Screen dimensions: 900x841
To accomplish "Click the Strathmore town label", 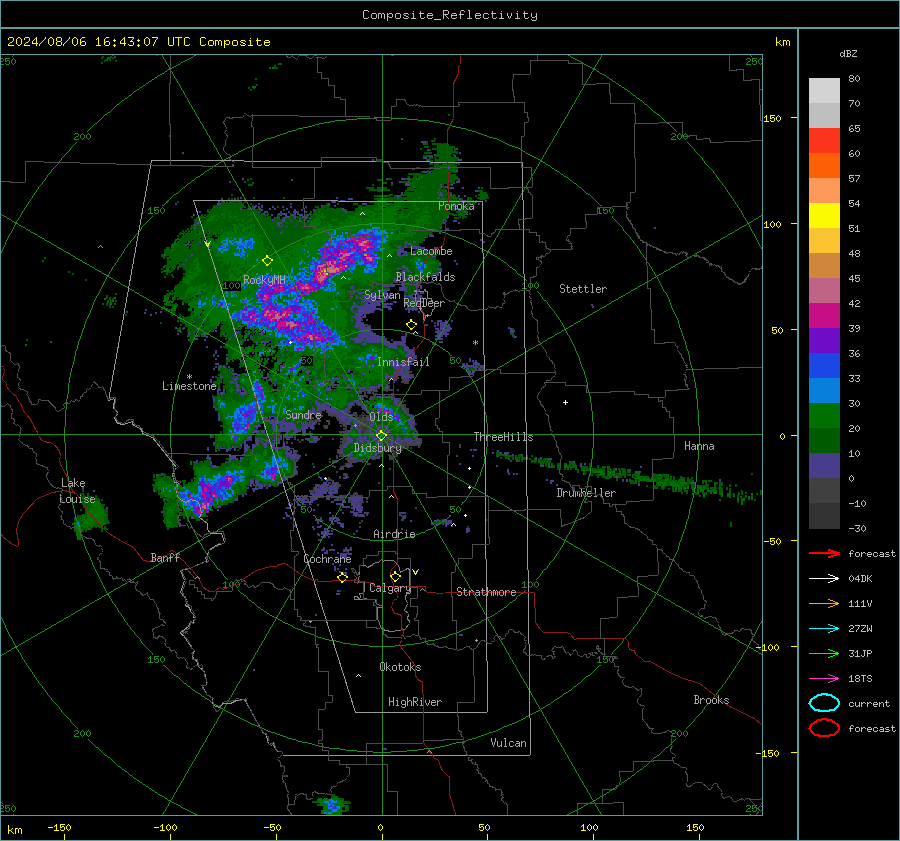I will [486, 592].
